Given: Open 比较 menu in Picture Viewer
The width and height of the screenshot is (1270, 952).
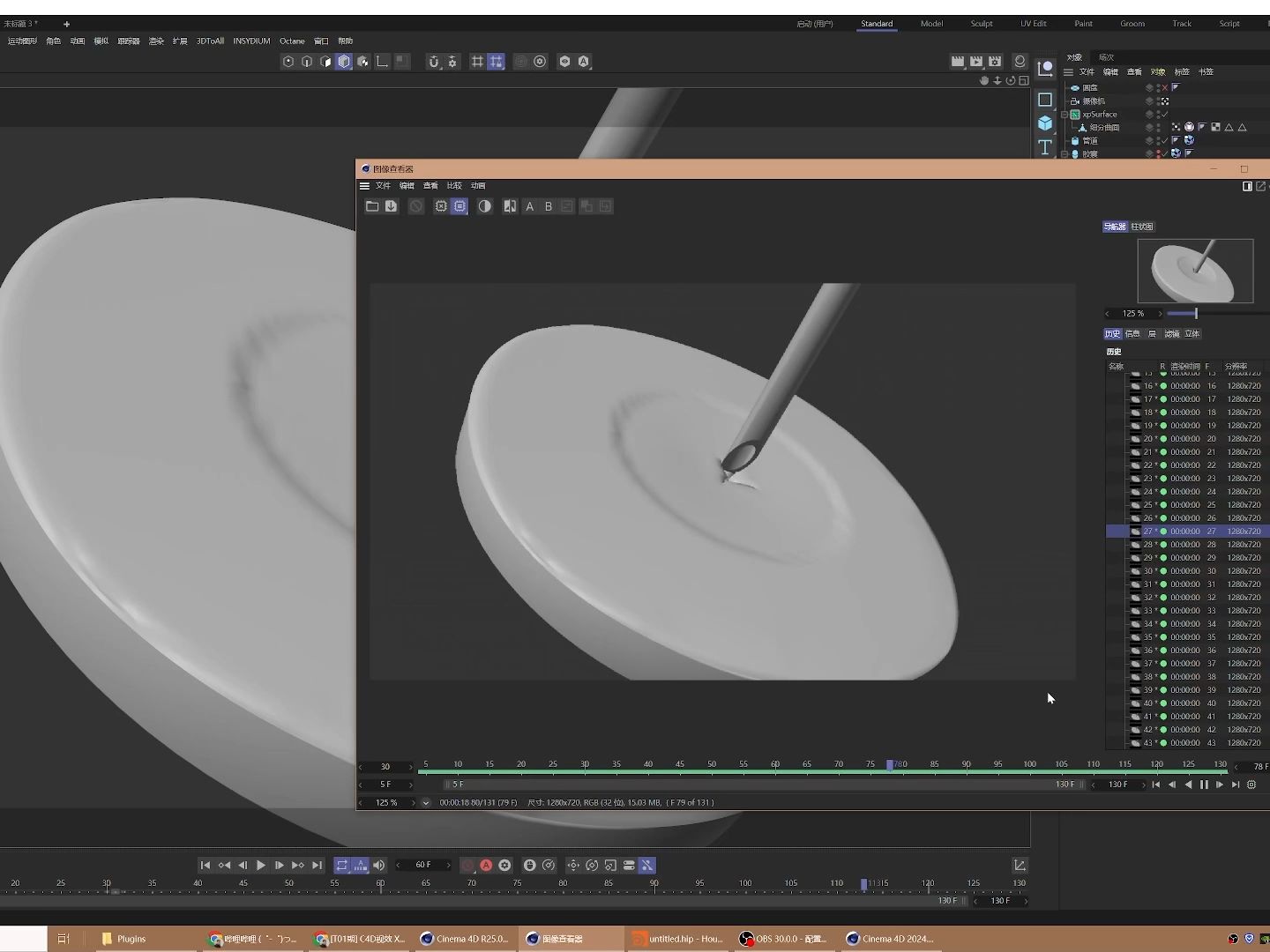Looking at the screenshot, I should (454, 186).
